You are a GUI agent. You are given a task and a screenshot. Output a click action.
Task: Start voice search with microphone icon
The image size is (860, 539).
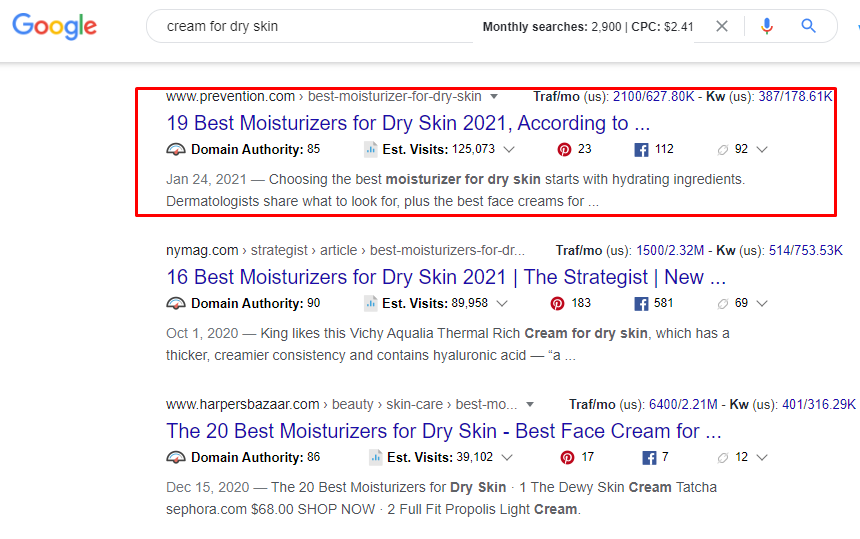(x=767, y=27)
